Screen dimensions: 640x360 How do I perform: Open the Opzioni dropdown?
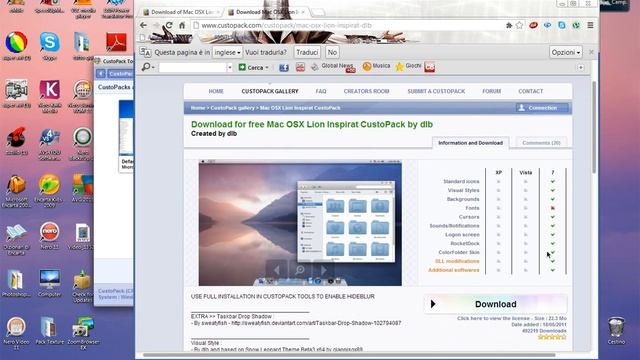[x=565, y=52]
